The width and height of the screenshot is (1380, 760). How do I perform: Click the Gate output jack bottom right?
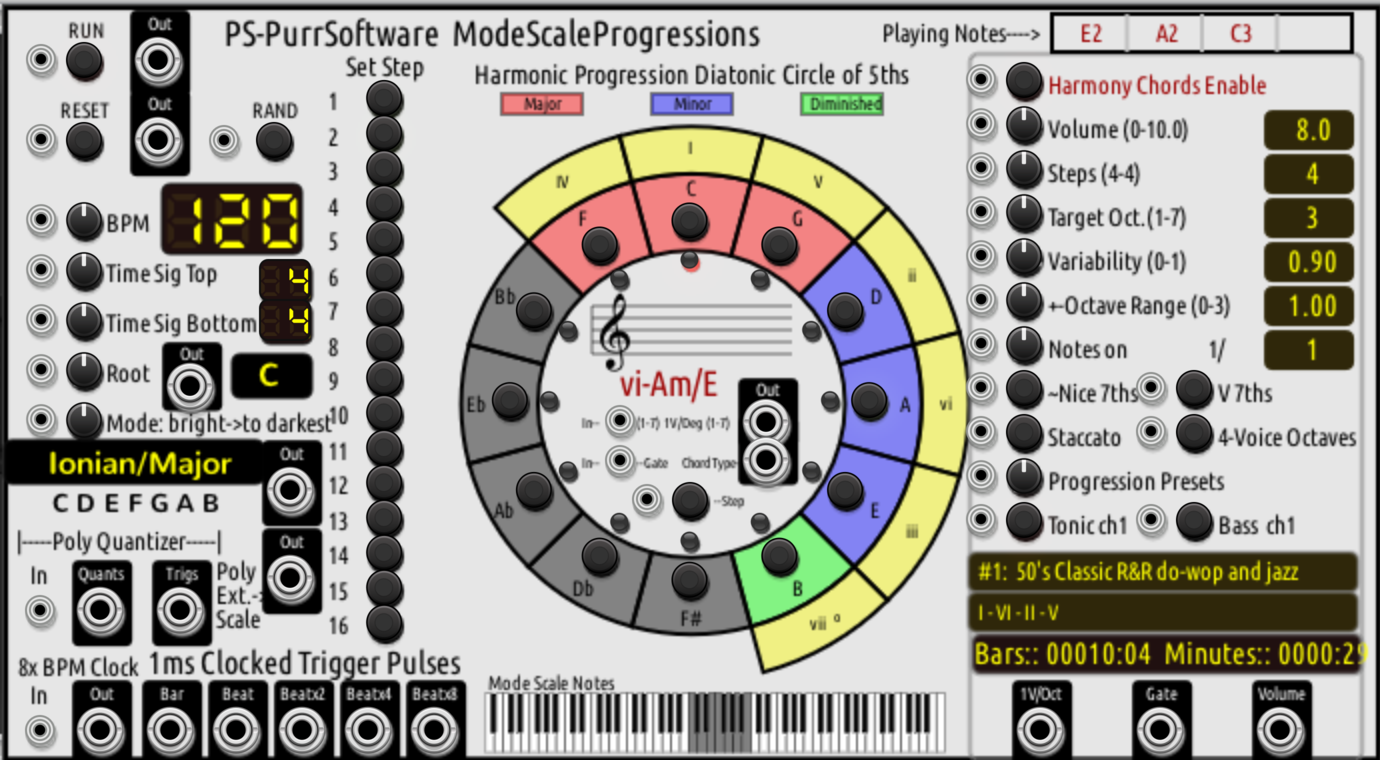click(1161, 730)
